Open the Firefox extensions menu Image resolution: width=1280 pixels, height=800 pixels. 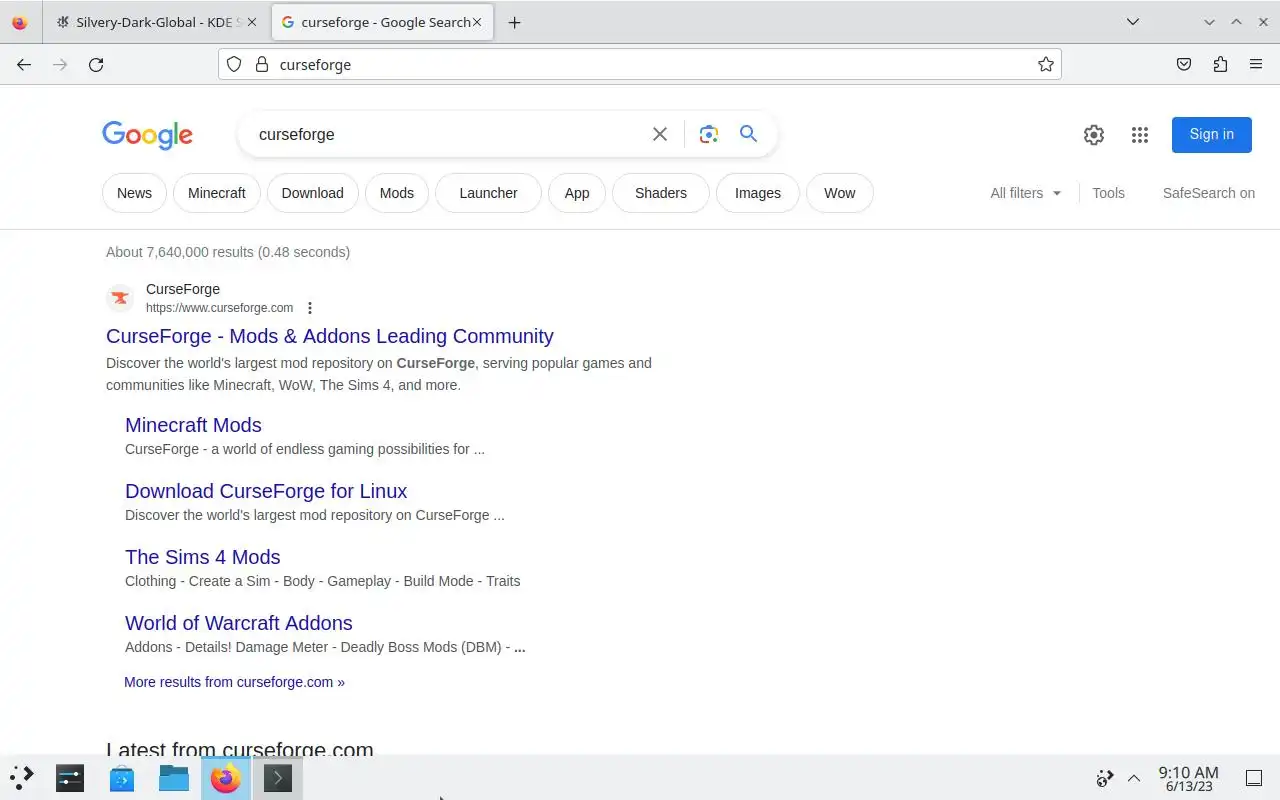point(1220,64)
